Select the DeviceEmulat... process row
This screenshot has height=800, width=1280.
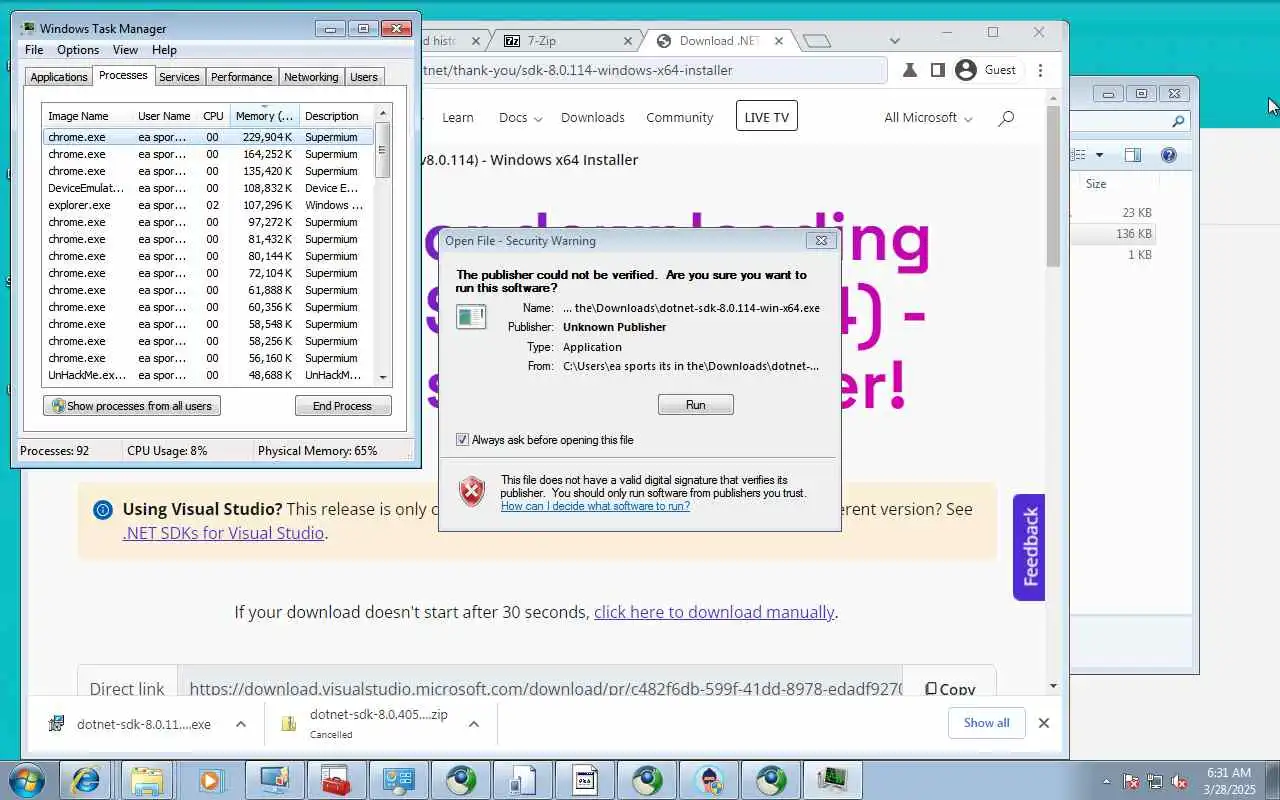(x=208, y=188)
